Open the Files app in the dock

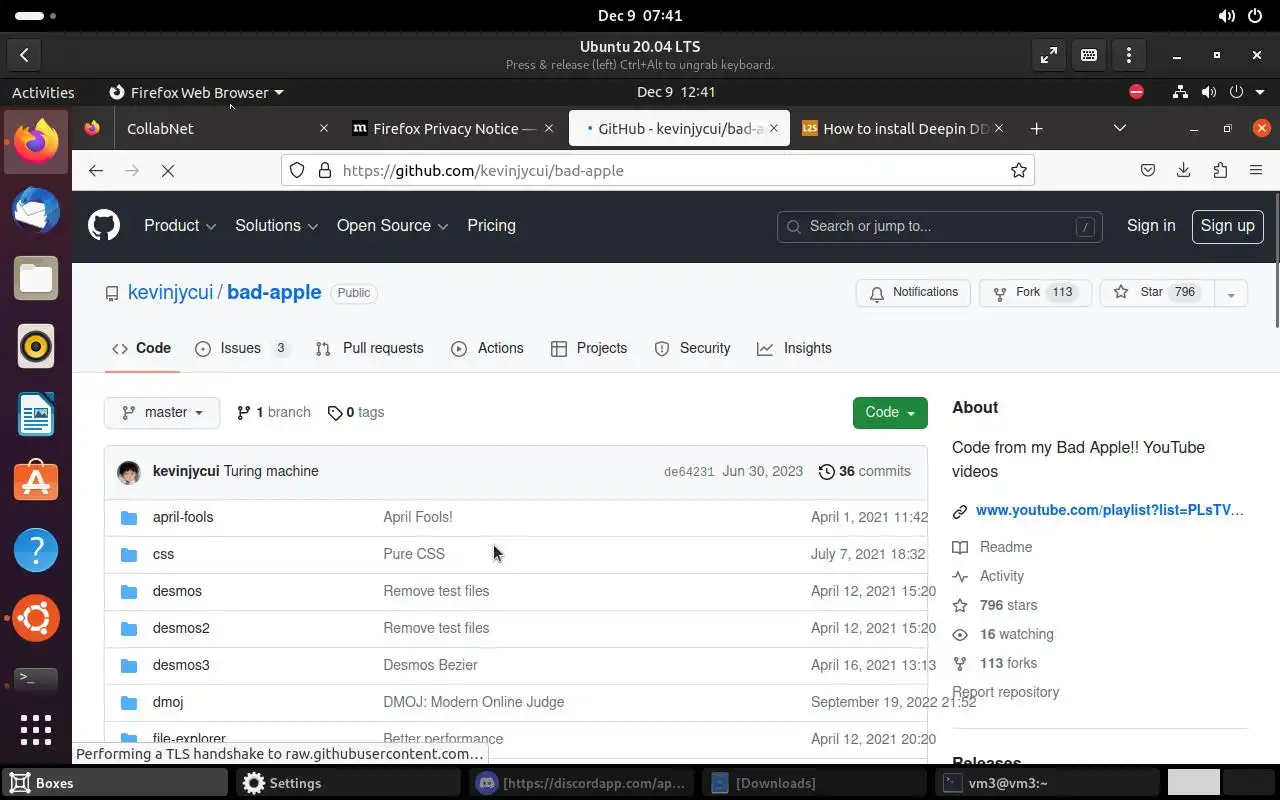[36, 279]
